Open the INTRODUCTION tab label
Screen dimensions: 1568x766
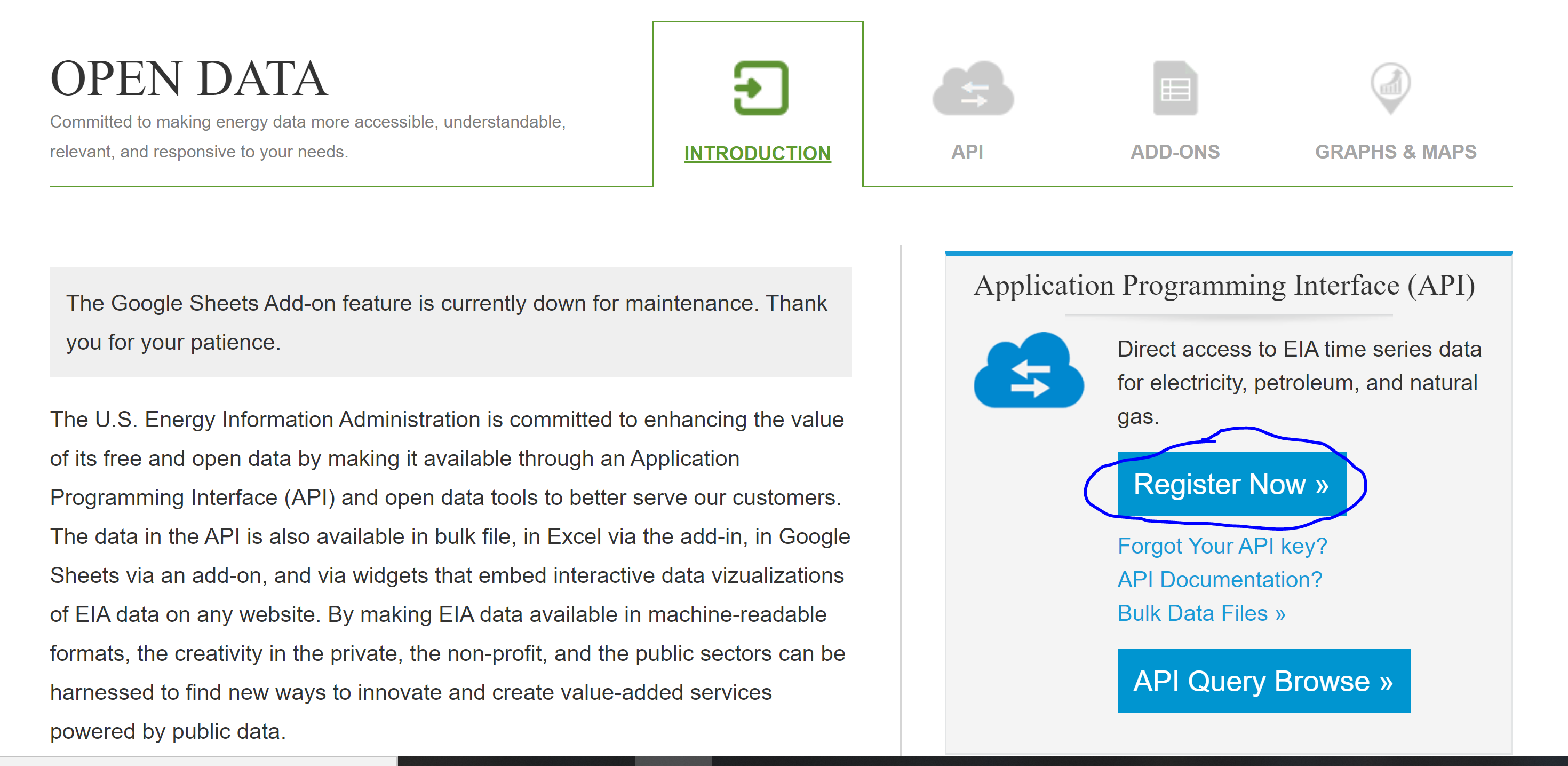pyautogui.click(x=757, y=153)
